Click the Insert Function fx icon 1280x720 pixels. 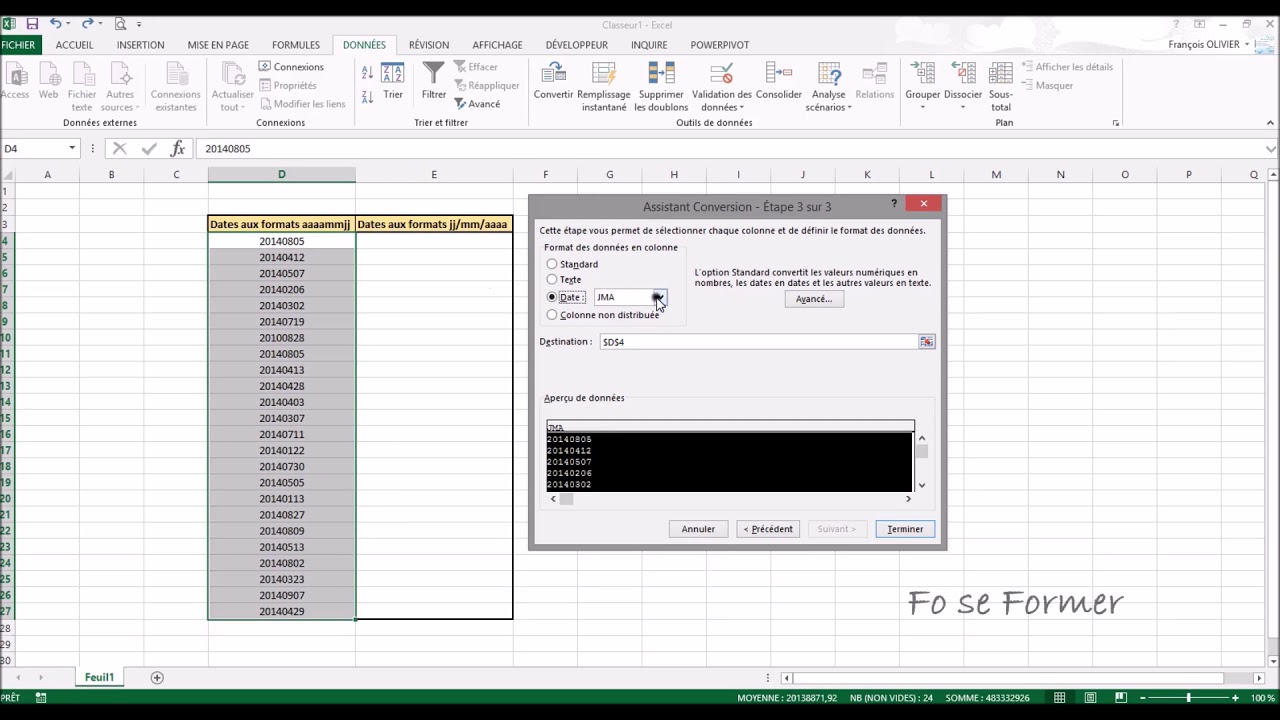point(178,148)
